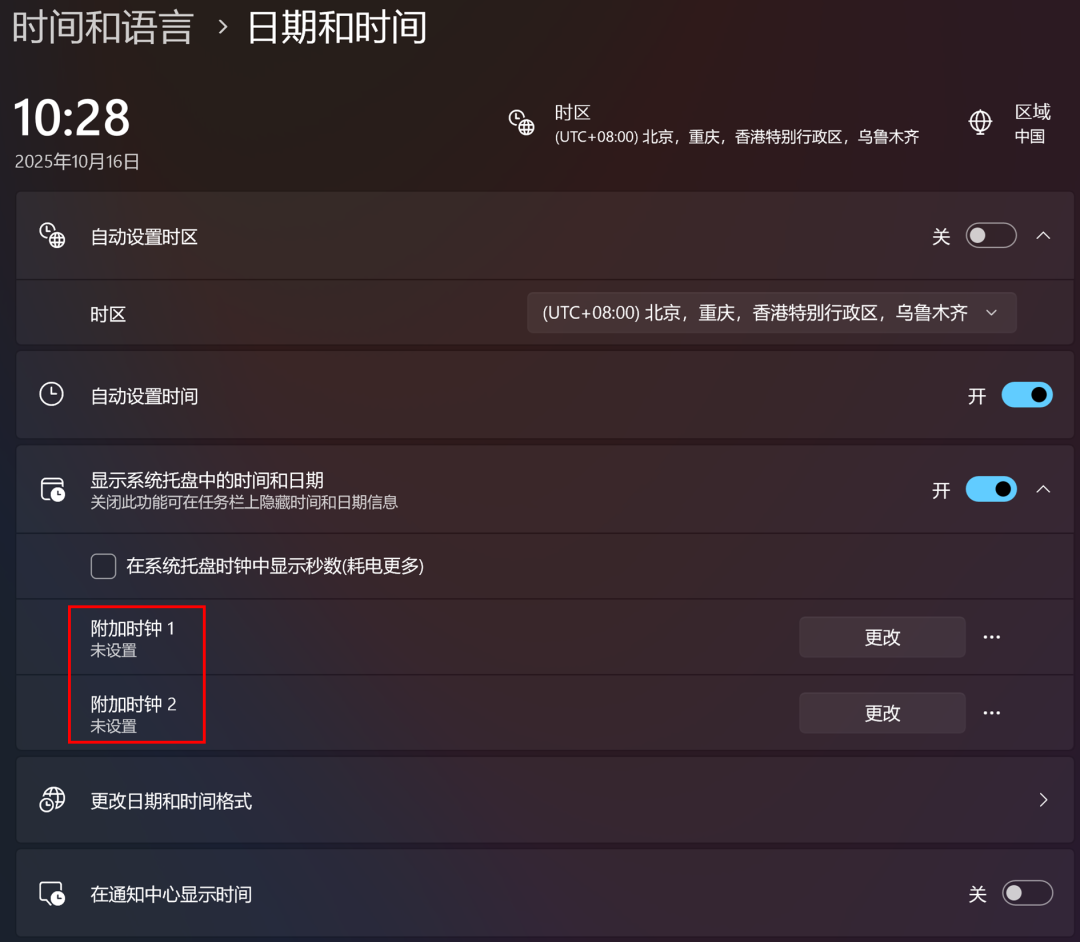Open more options for 附加时钟 2
1080x942 pixels.
tap(992, 713)
